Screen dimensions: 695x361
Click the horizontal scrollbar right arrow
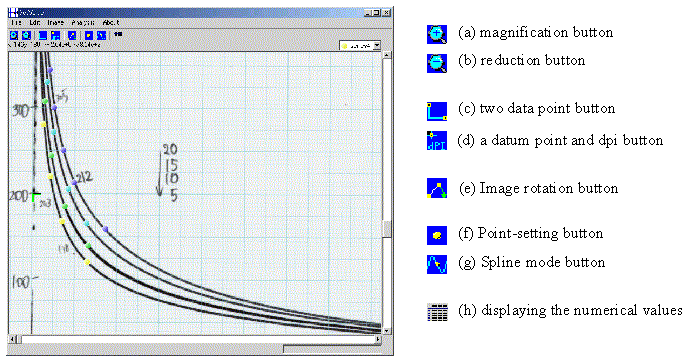coord(378,339)
